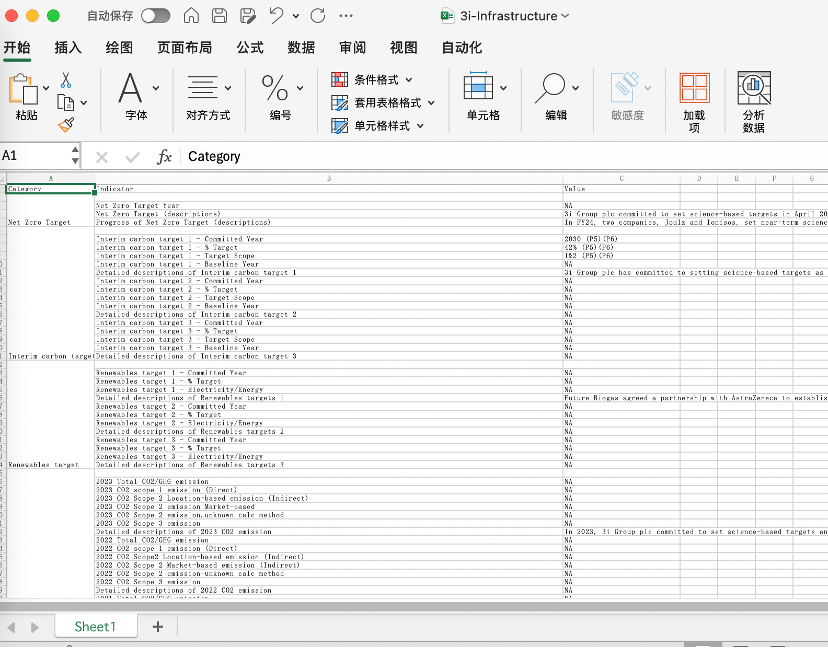Expand the Copy options dropdown arrow
The height and width of the screenshot is (648, 828).
83,103
